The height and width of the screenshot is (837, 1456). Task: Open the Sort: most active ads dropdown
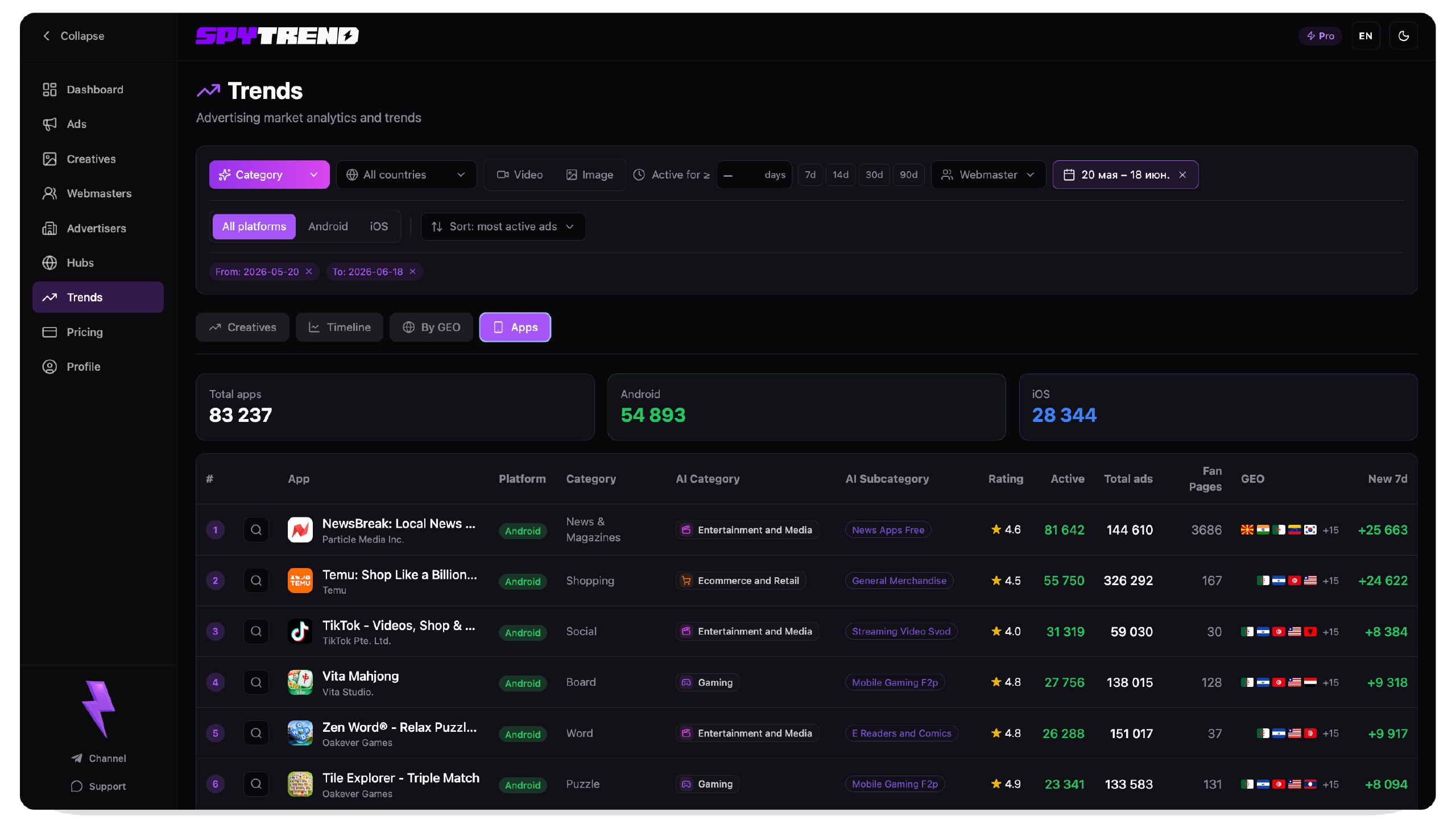click(503, 226)
